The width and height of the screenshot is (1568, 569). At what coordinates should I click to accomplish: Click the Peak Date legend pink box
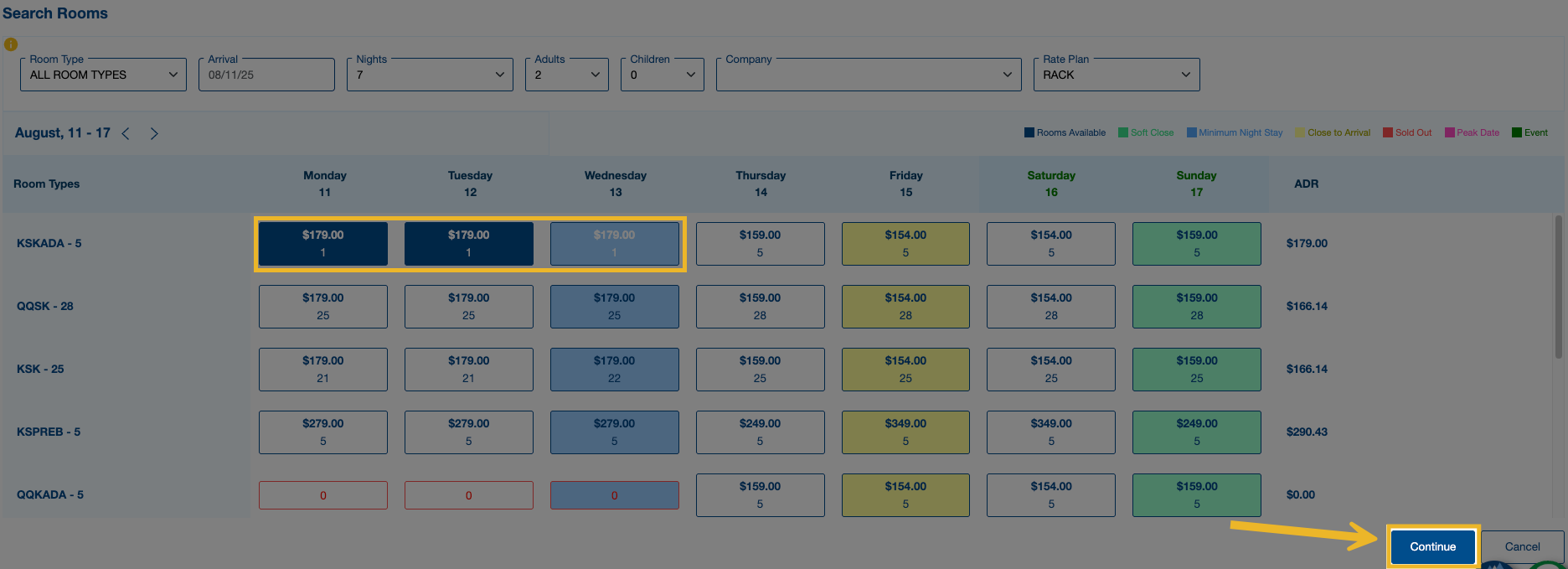coord(1449,132)
